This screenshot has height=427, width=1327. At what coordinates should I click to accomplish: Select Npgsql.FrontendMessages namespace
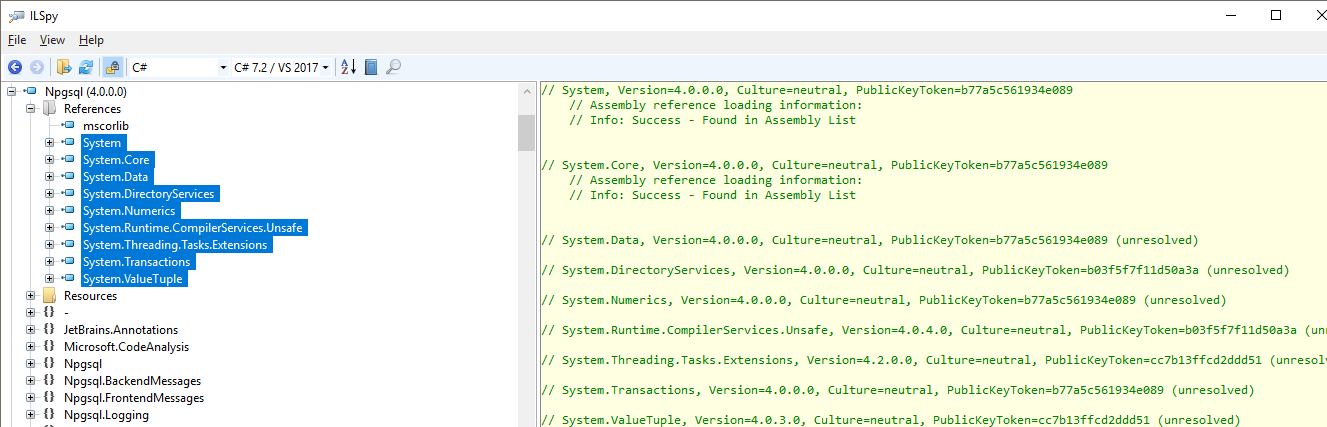click(134, 398)
